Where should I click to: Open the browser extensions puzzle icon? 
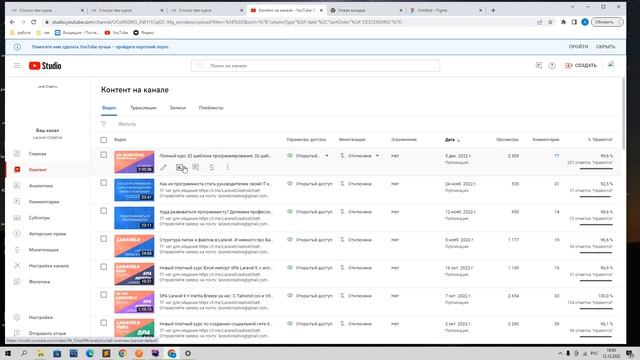click(563, 22)
